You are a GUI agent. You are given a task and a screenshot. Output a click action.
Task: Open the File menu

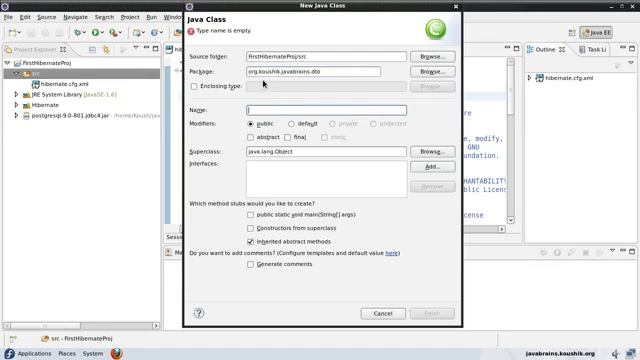(8, 17)
